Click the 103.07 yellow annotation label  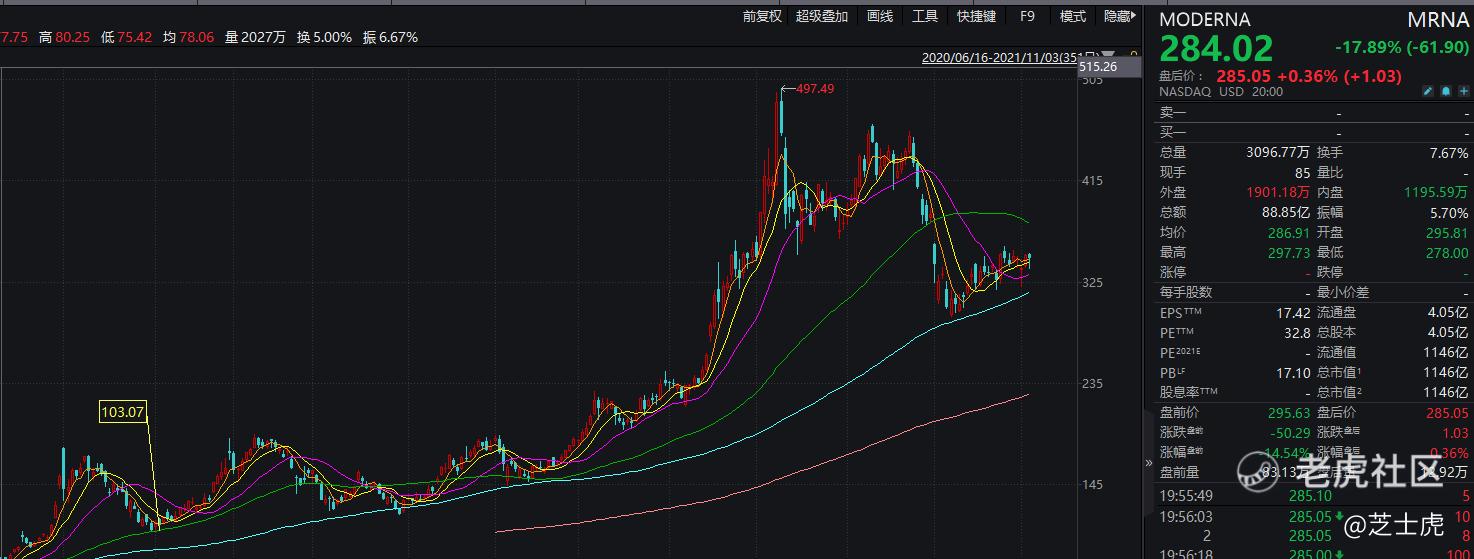coord(123,410)
